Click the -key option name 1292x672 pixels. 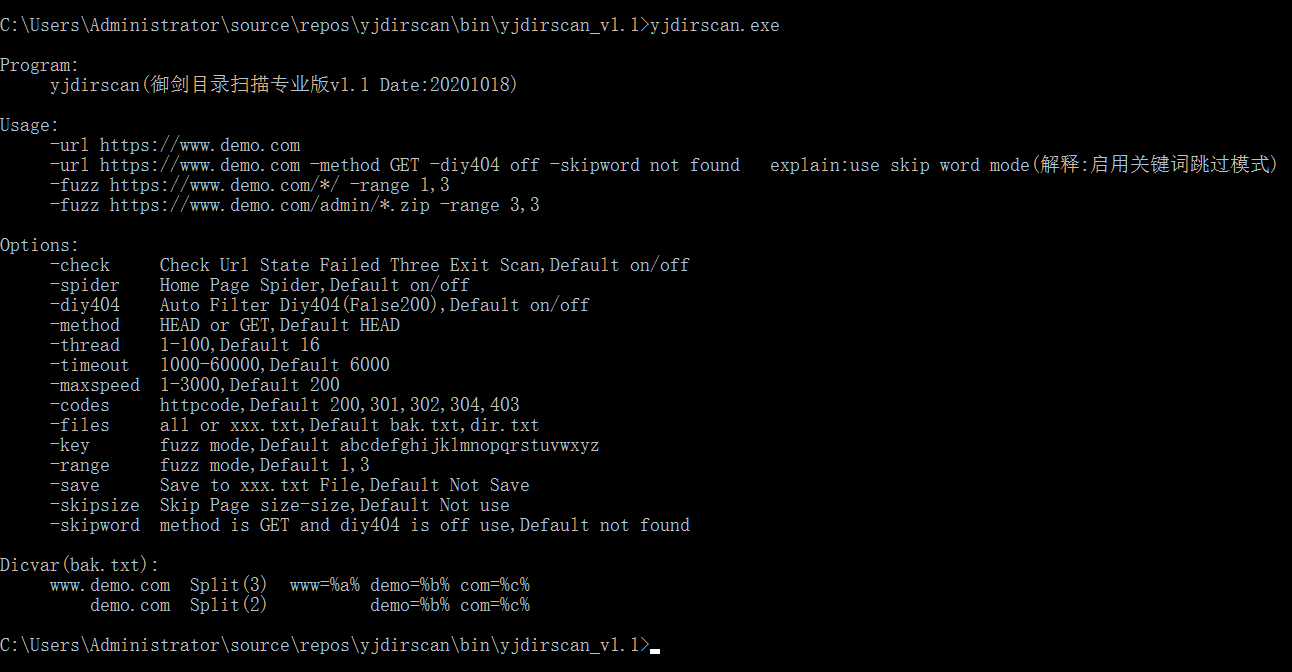tap(70, 445)
